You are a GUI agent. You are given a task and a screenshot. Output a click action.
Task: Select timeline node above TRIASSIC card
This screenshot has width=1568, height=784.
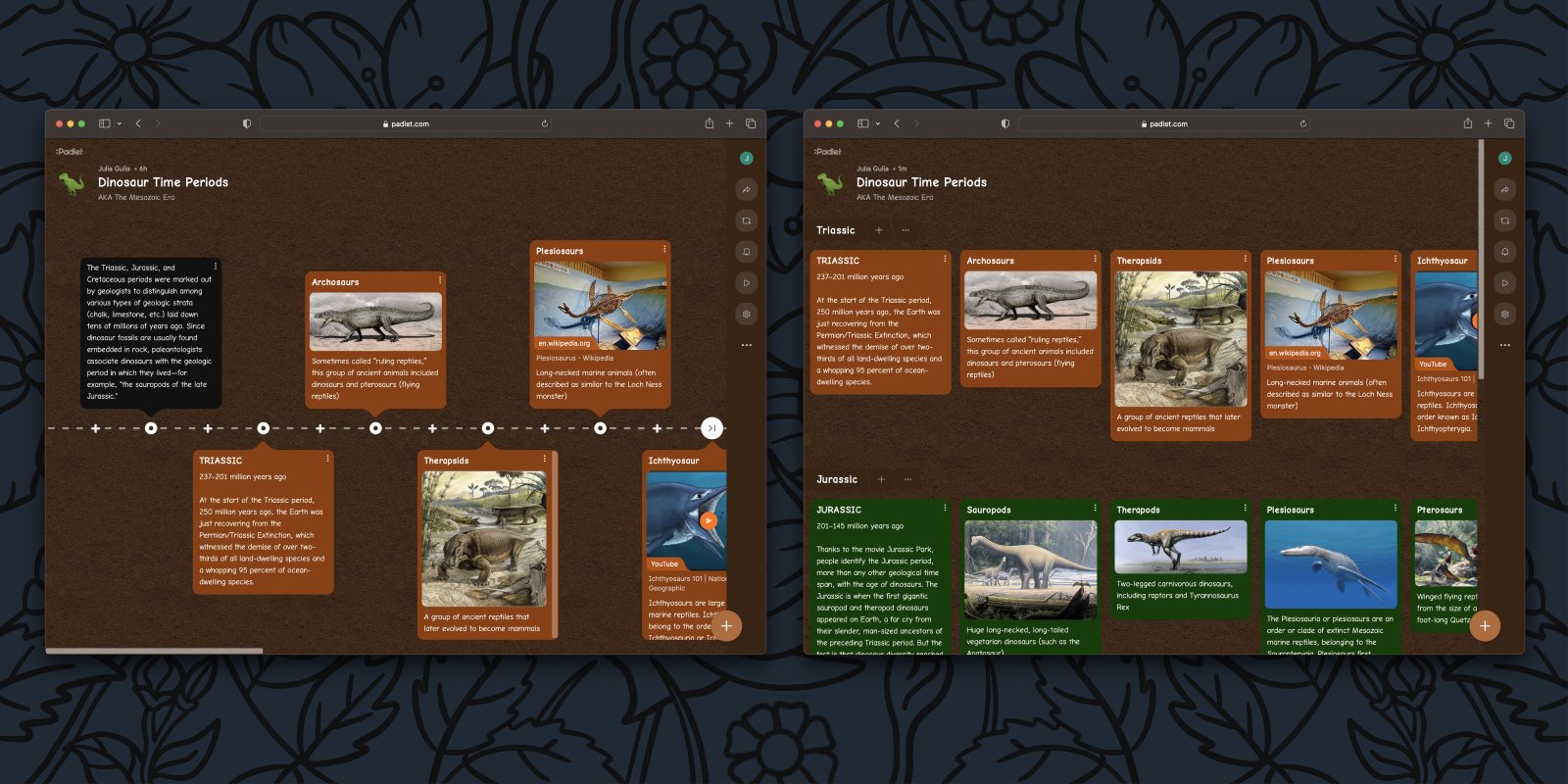tap(263, 428)
